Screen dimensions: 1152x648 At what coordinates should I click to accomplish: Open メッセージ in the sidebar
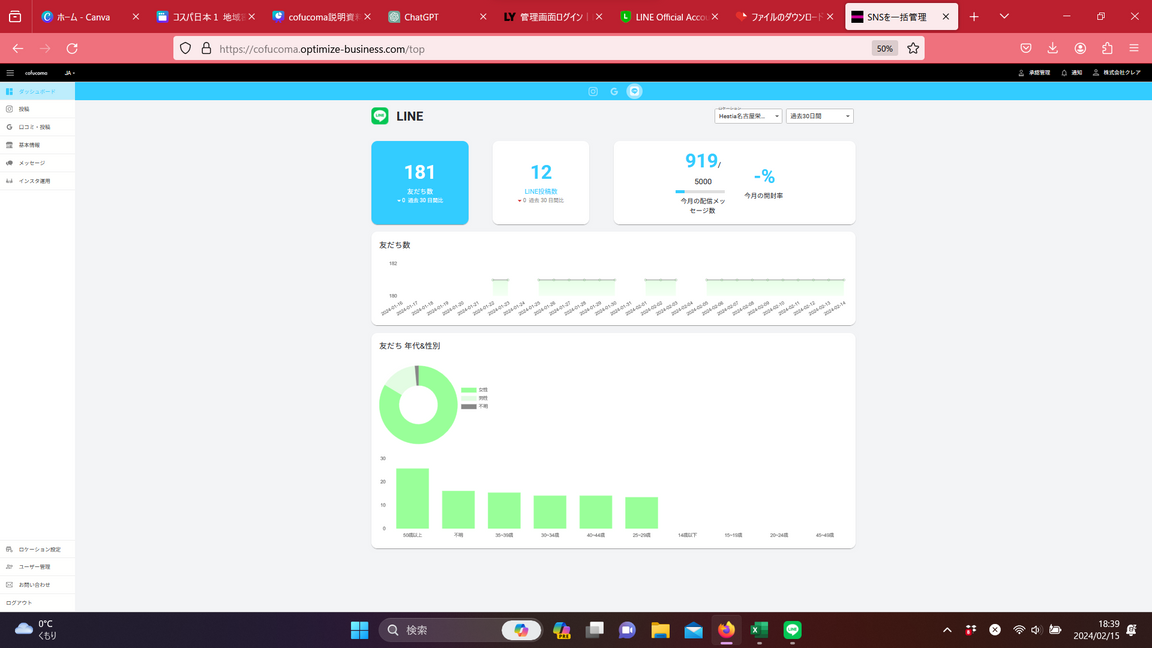coord(31,163)
